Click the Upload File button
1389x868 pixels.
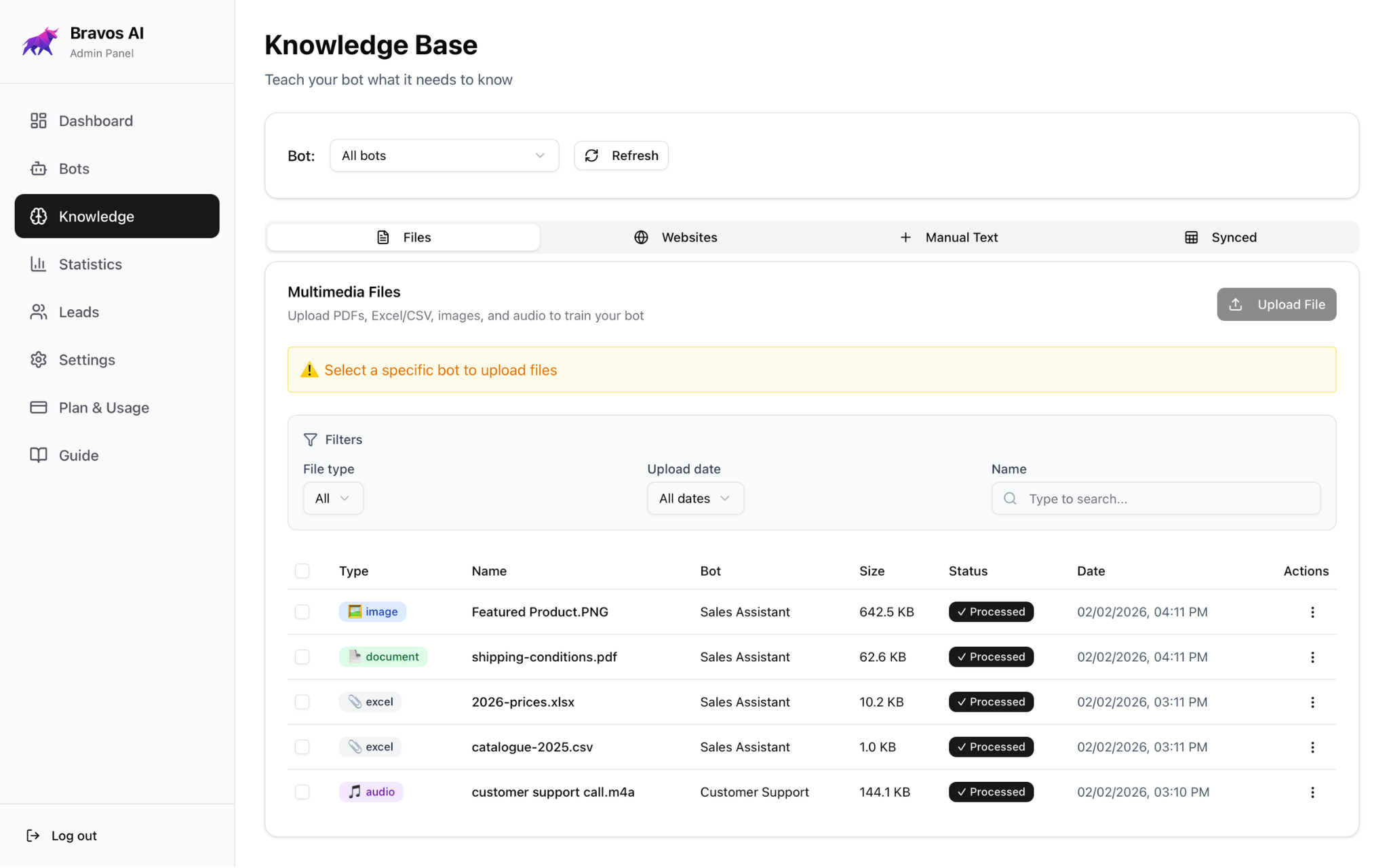pyautogui.click(x=1276, y=304)
